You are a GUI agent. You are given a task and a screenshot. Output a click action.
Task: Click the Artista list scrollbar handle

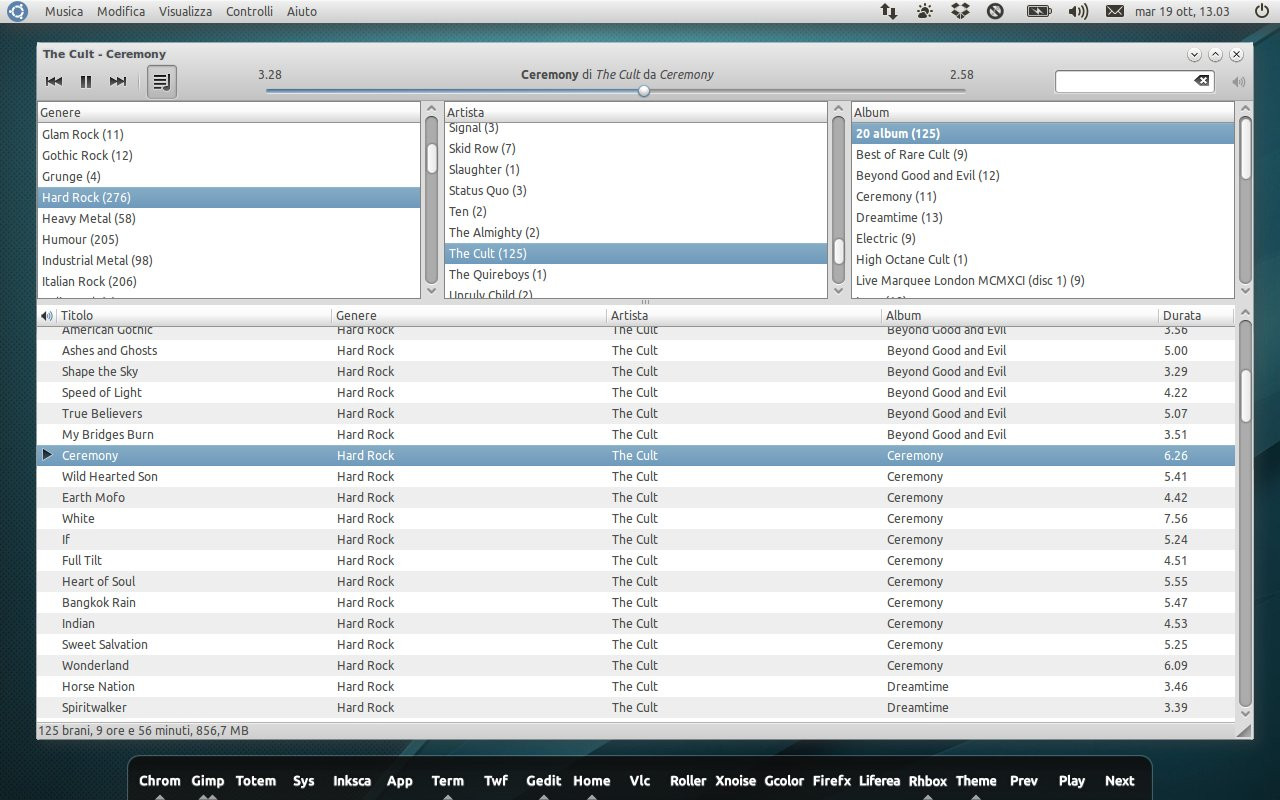click(839, 250)
